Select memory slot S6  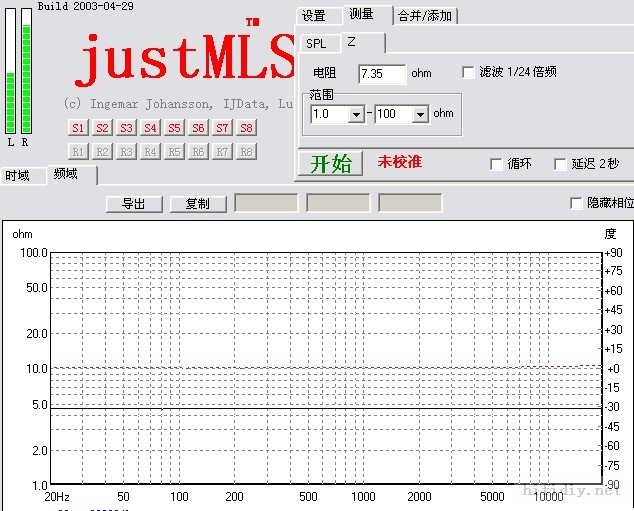coord(198,128)
